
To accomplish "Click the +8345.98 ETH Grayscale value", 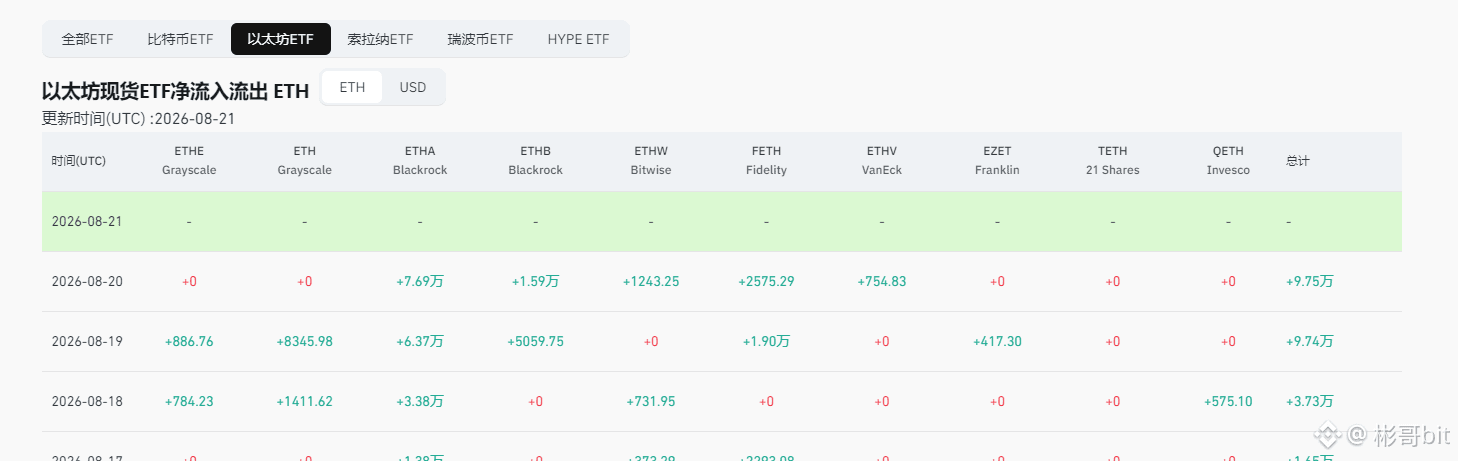I will point(304,341).
